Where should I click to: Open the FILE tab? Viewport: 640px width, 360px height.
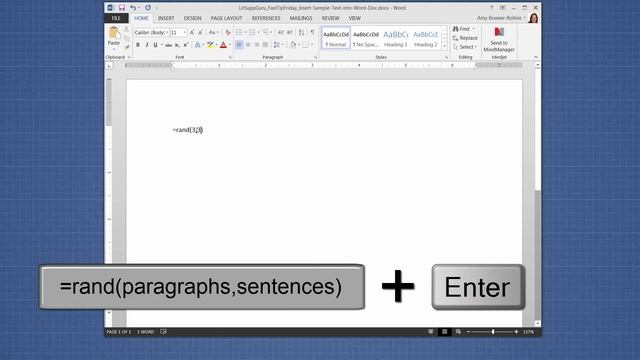point(116,18)
